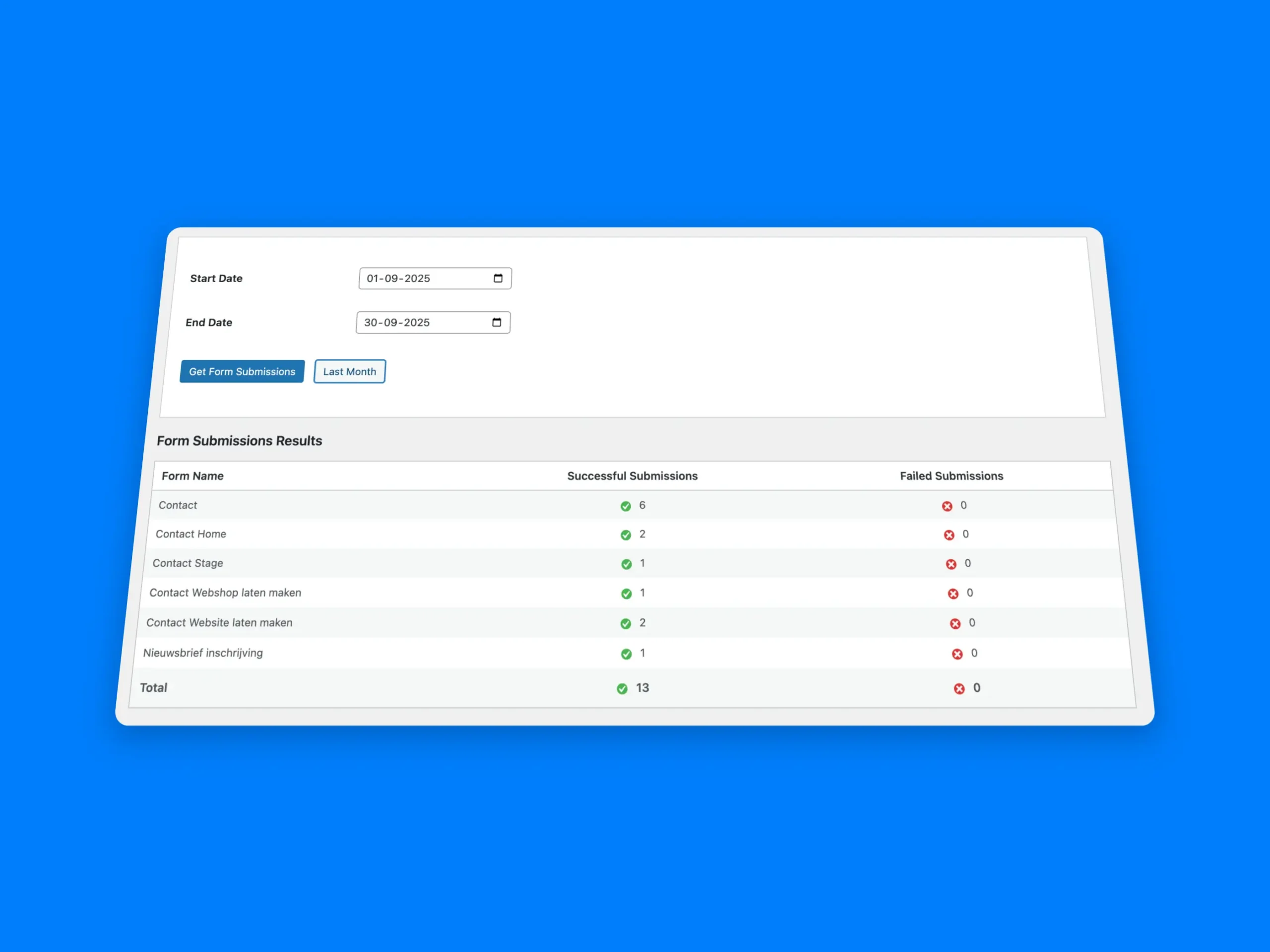Viewport: 1270px width, 952px height.
Task: Click the Get Form Submissions button
Action: 242,371
